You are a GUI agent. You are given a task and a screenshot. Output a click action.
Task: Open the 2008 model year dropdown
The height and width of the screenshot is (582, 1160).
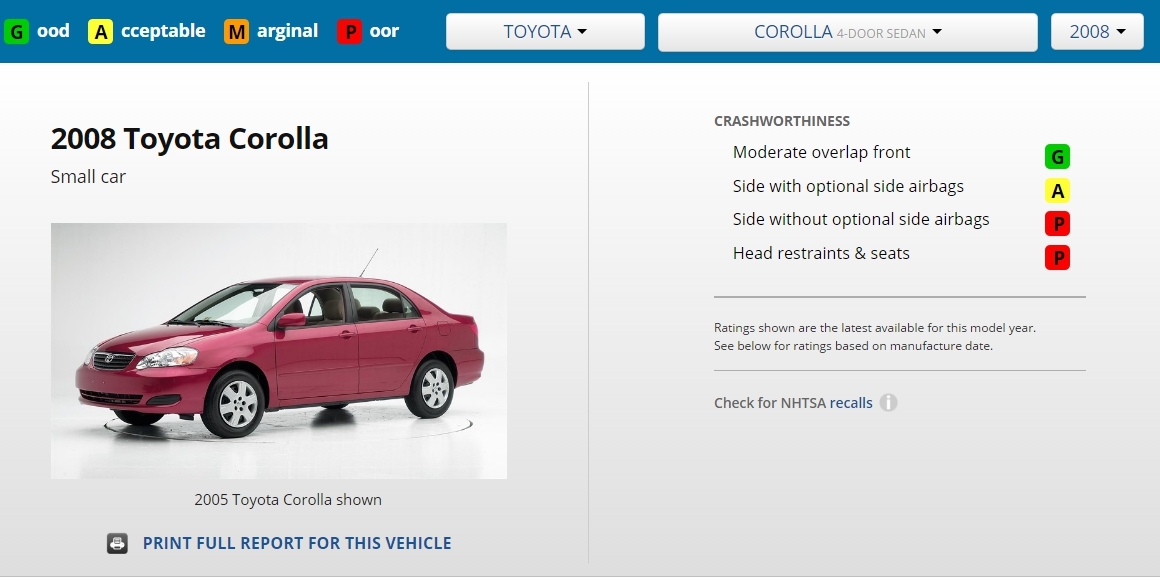pyautogui.click(x=1097, y=32)
